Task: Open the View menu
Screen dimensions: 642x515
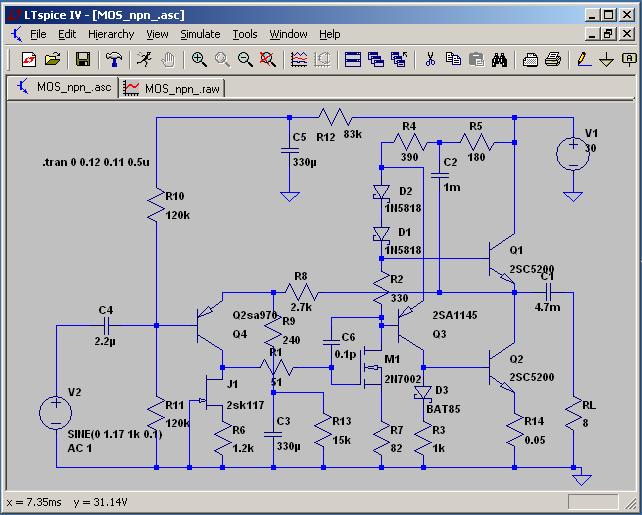Action: point(157,34)
